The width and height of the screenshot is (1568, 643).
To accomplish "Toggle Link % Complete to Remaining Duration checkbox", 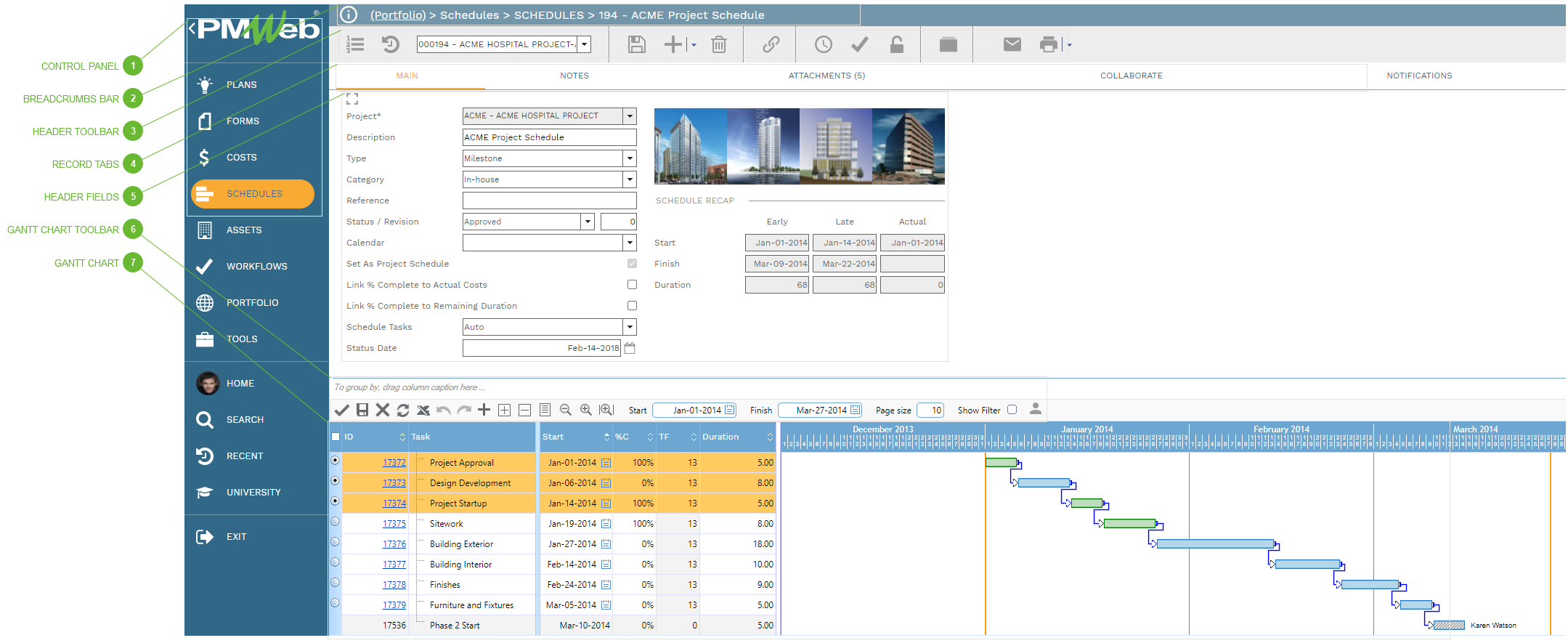I will click(x=632, y=306).
